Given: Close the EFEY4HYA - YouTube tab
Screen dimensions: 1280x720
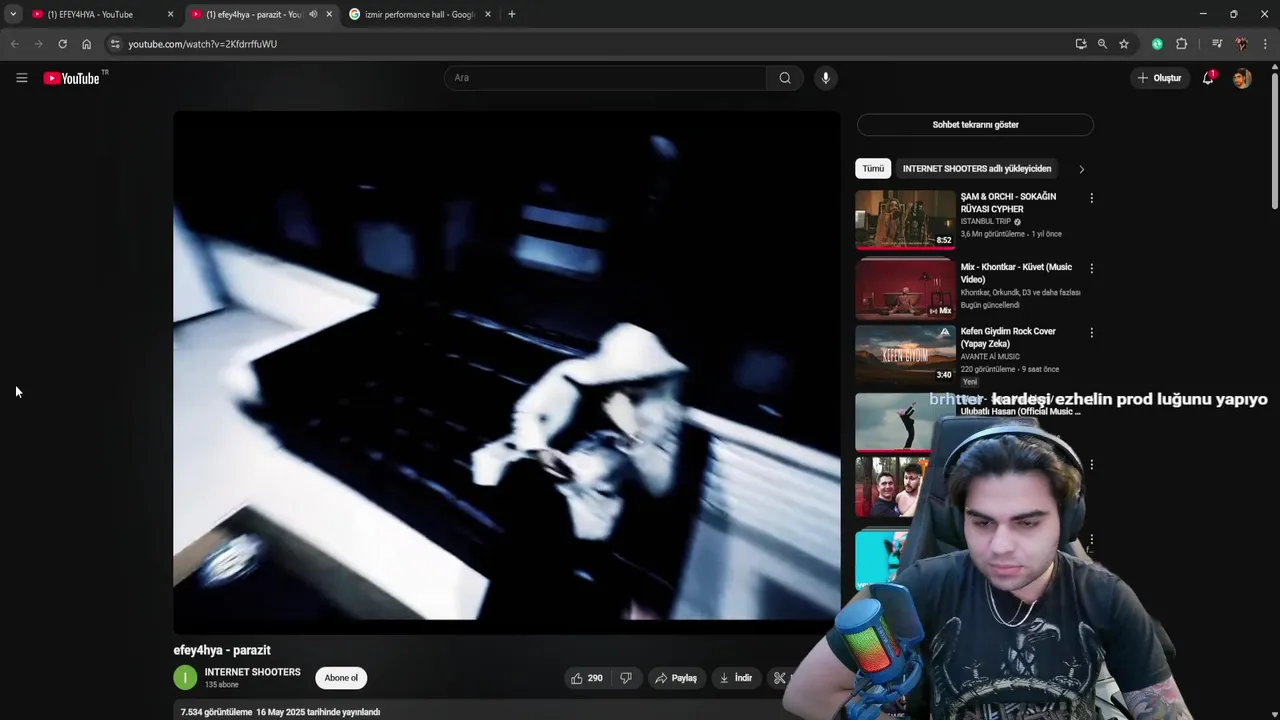Looking at the screenshot, I should (170, 14).
